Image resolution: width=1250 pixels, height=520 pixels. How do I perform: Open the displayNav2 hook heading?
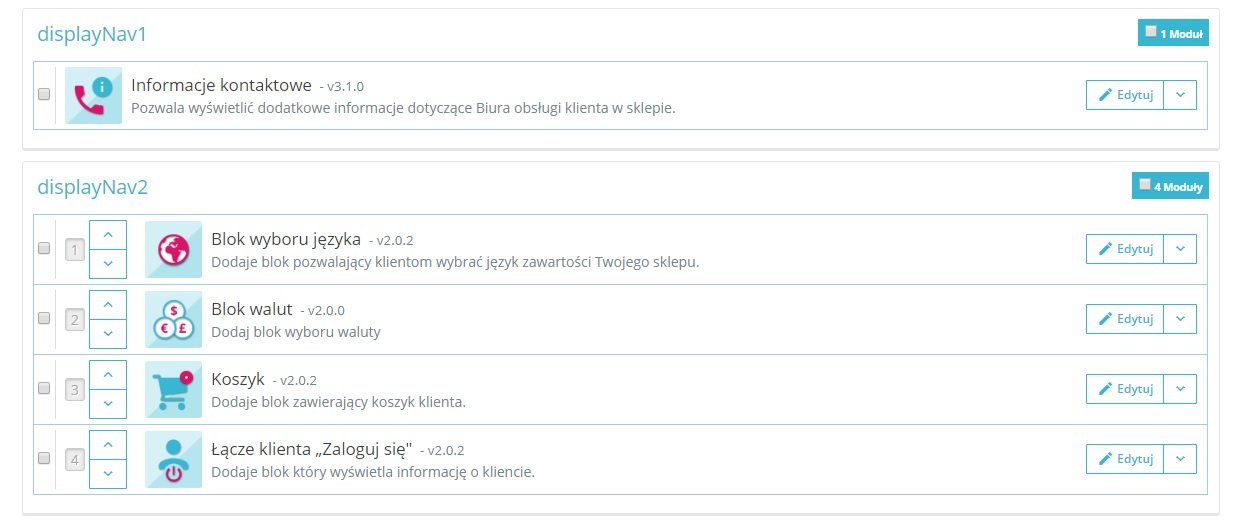pyautogui.click(x=92, y=187)
